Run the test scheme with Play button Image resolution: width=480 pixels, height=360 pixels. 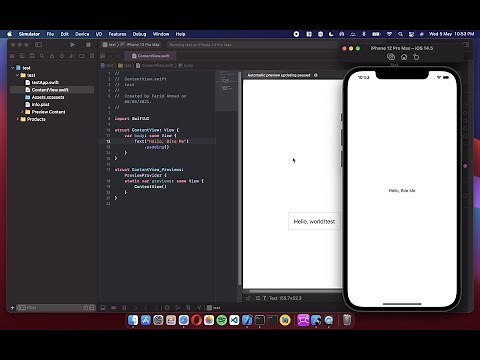(73, 44)
